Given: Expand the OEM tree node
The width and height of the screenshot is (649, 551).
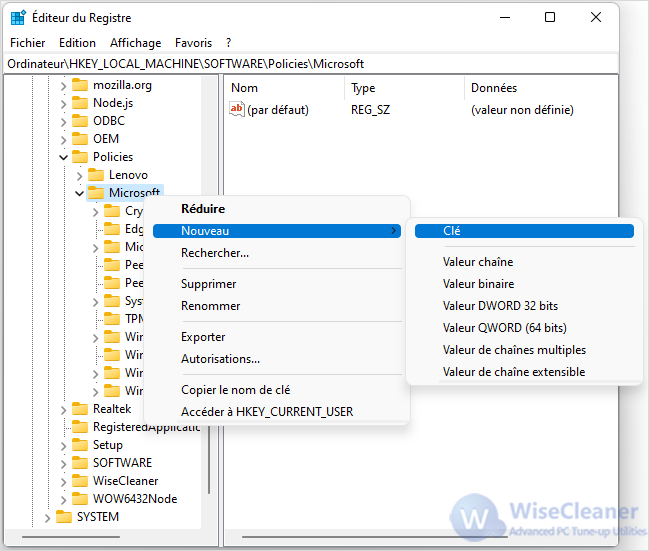Looking at the screenshot, I should click(63, 140).
